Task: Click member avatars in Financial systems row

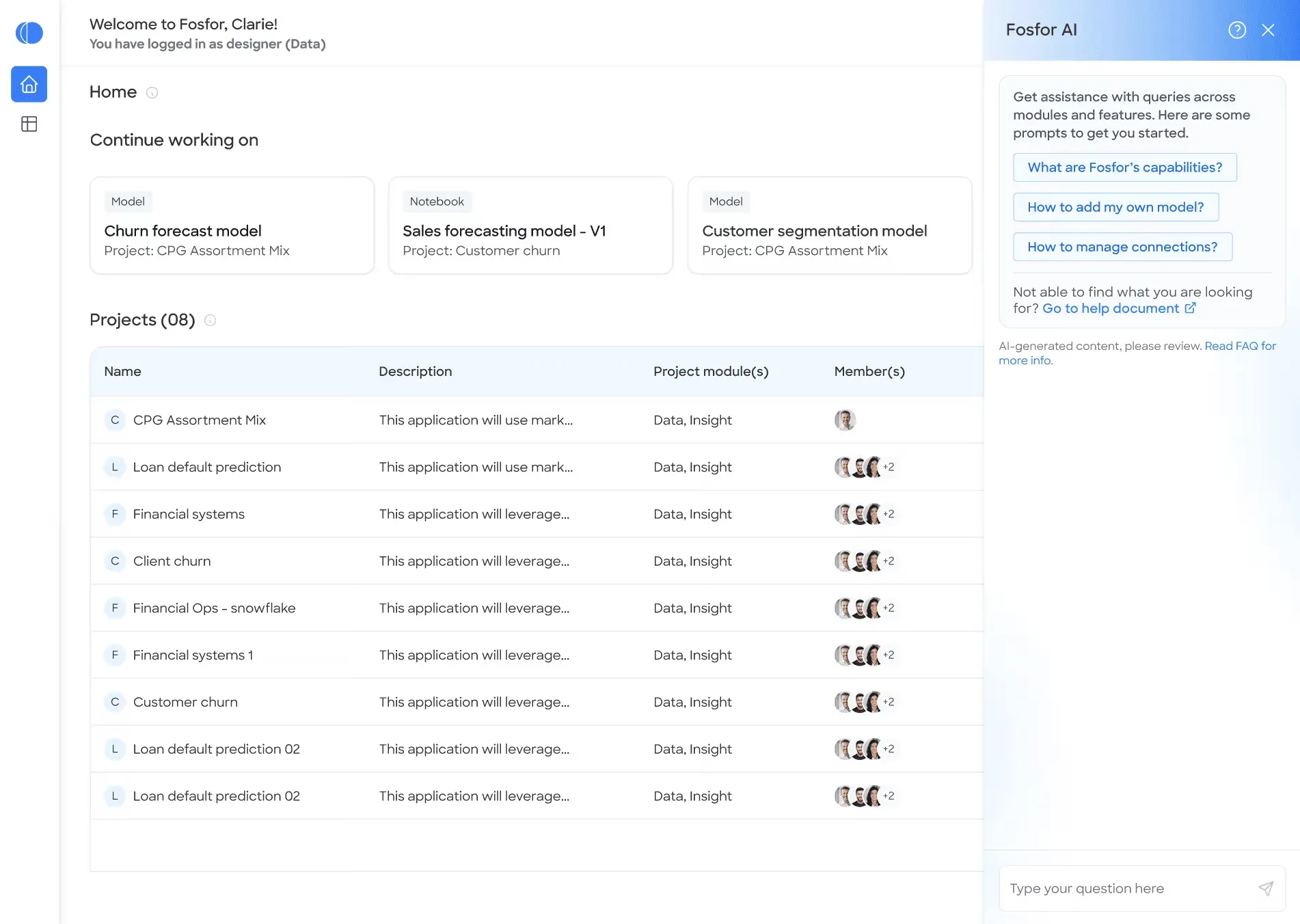Action: pos(865,514)
